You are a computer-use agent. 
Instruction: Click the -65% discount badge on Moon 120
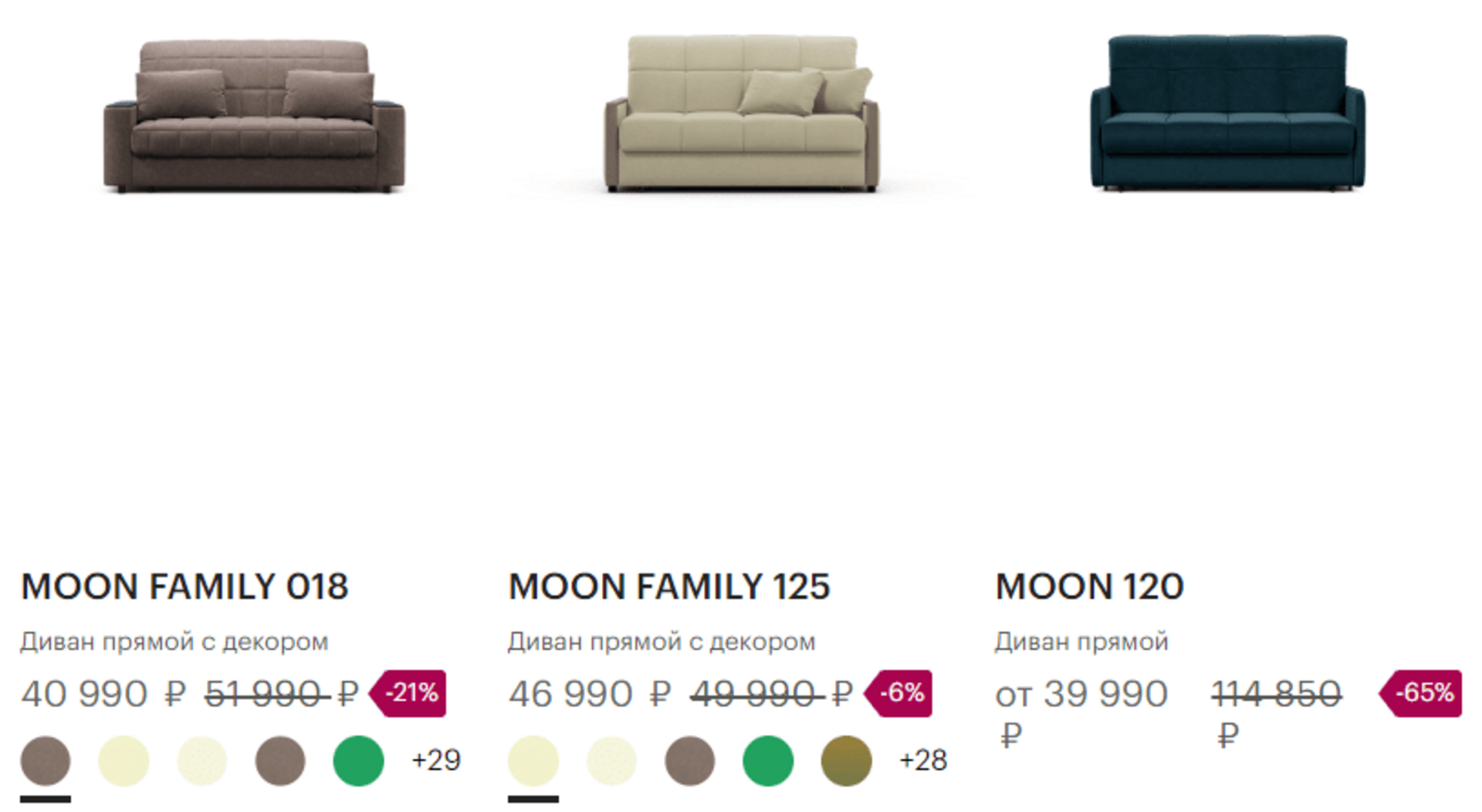pyautogui.click(x=1423, y=693)
